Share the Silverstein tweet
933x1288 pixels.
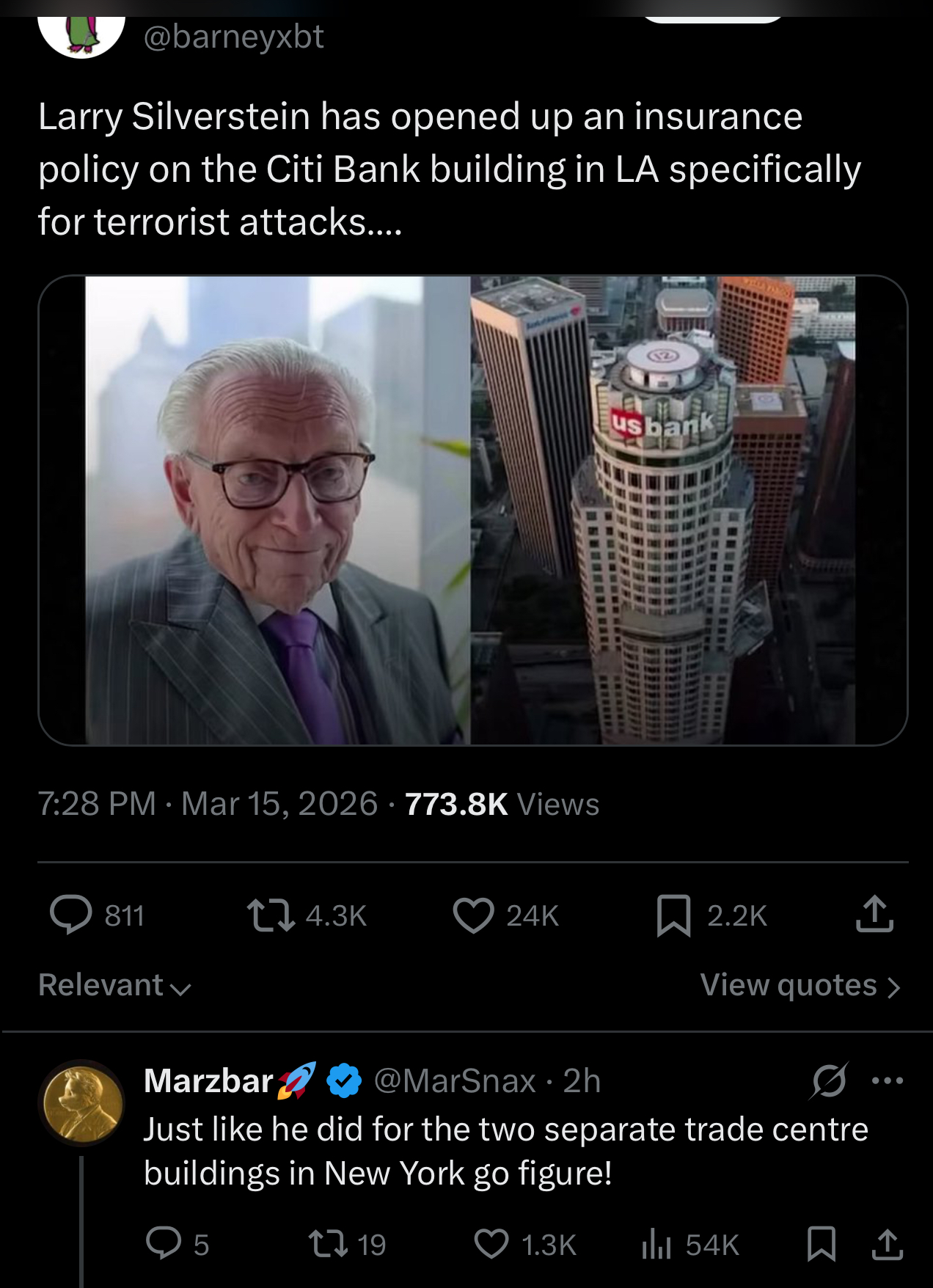click(x=877, y=914)
